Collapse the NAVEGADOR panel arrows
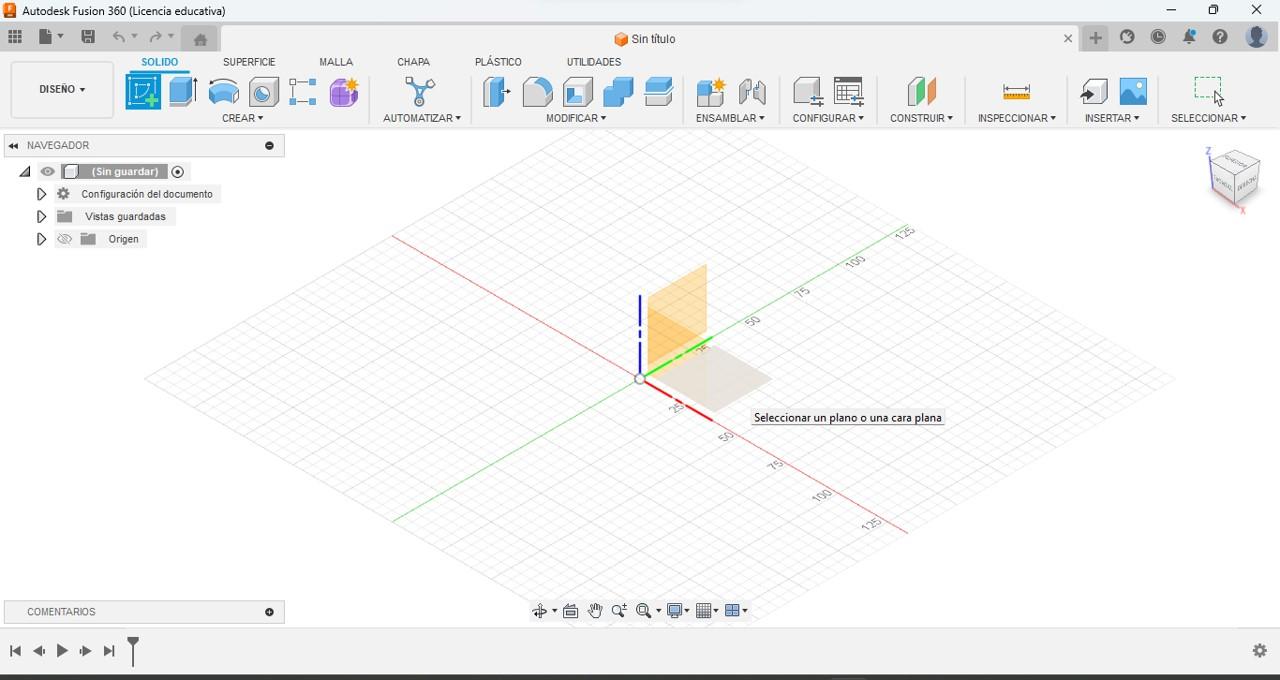Screen dimensions: 1280x680 (13, 146)
